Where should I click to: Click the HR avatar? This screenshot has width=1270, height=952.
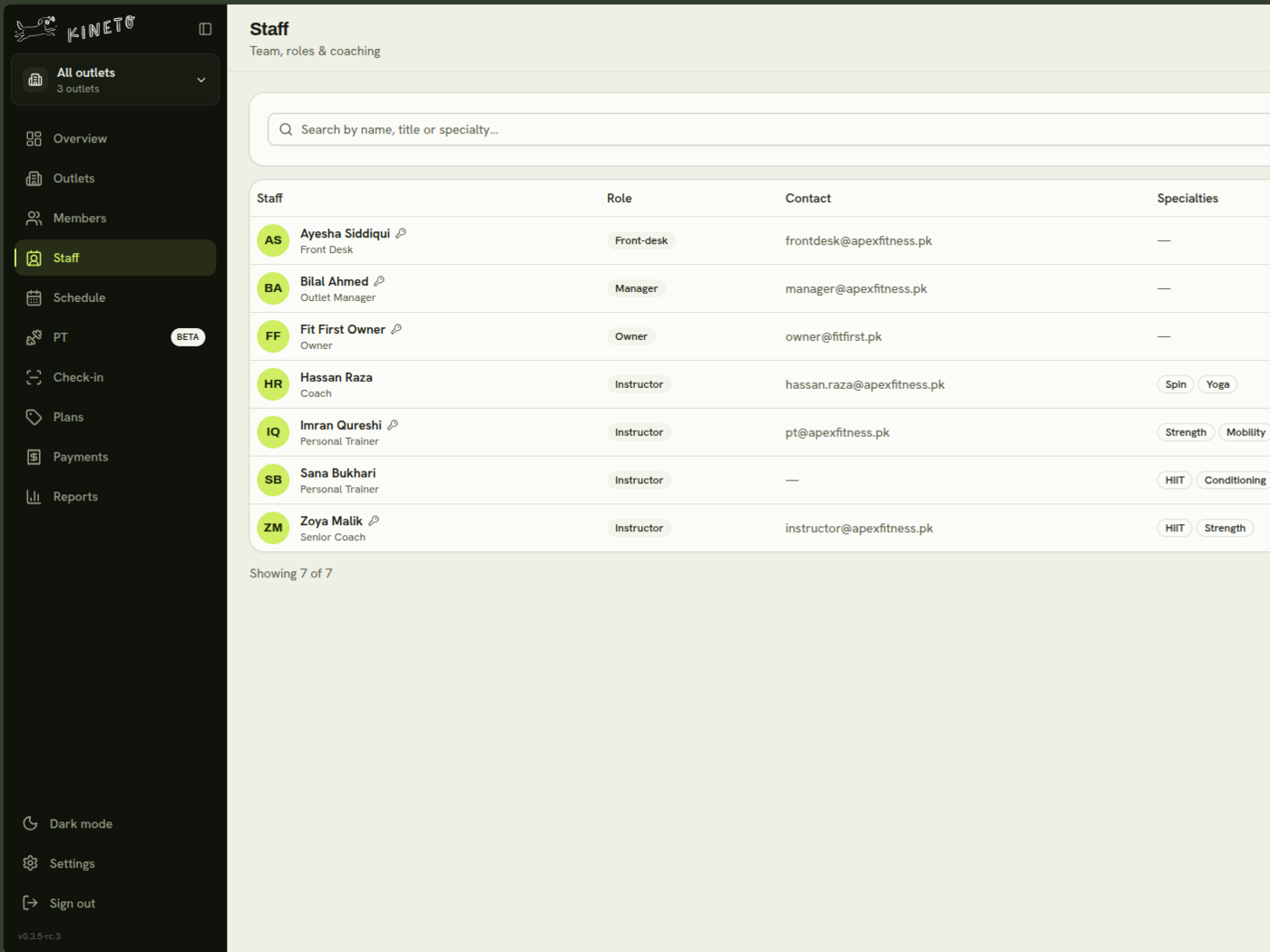273,384
